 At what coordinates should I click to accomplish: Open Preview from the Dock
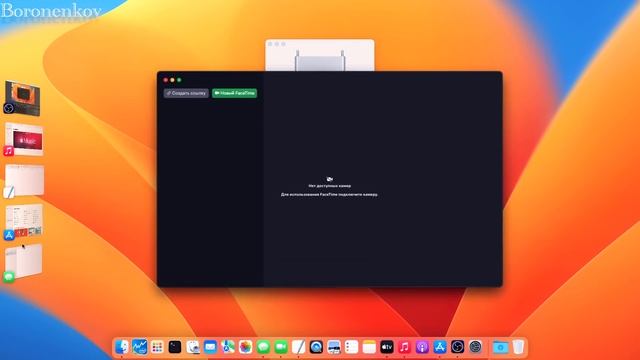(x=193, y=347)
